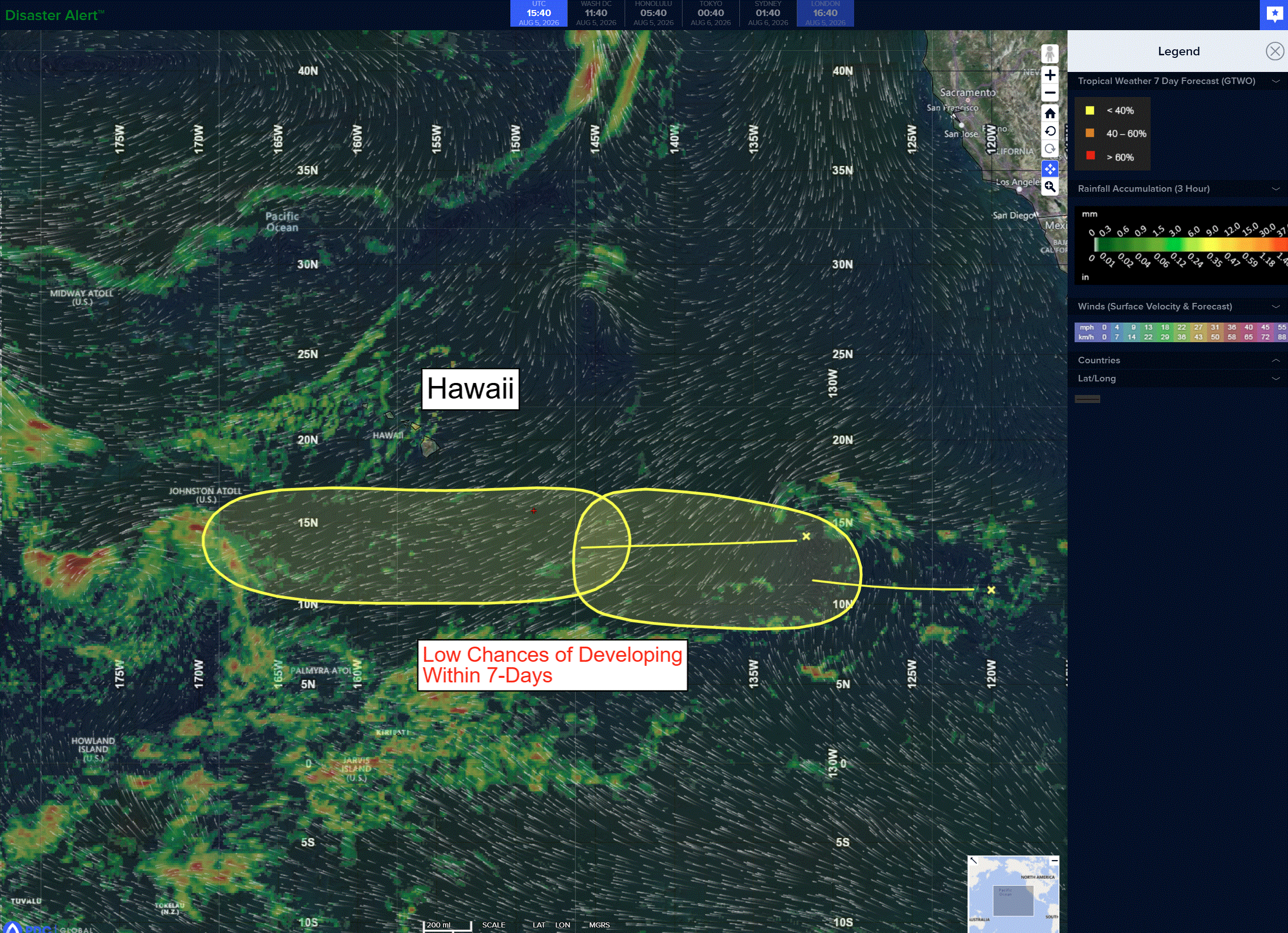Select the UTC time zone clock
Viewport: 1288px width, 933px height.
[x=539, y=14]
